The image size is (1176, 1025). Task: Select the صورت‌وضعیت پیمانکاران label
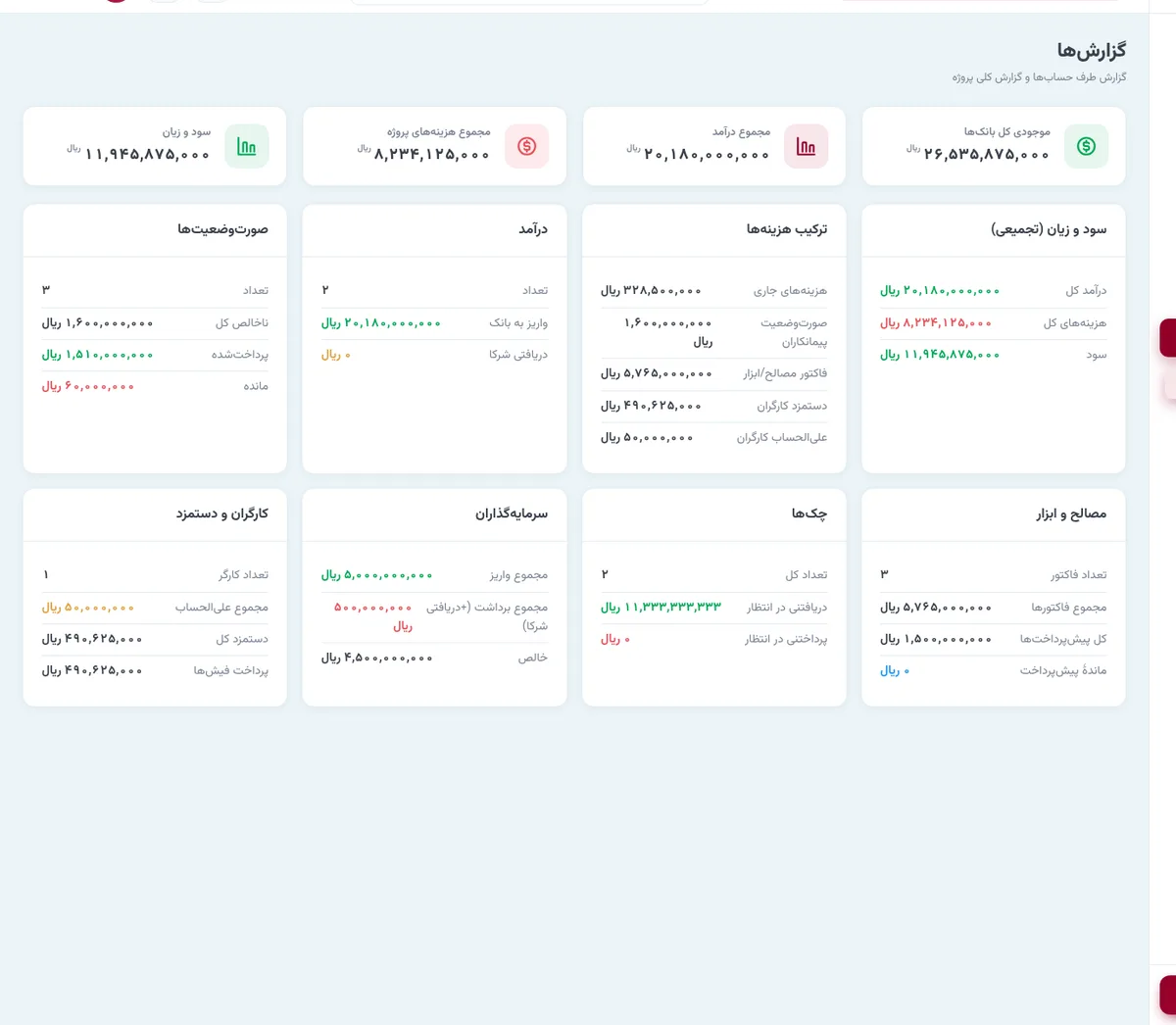(x=794, y=332)
